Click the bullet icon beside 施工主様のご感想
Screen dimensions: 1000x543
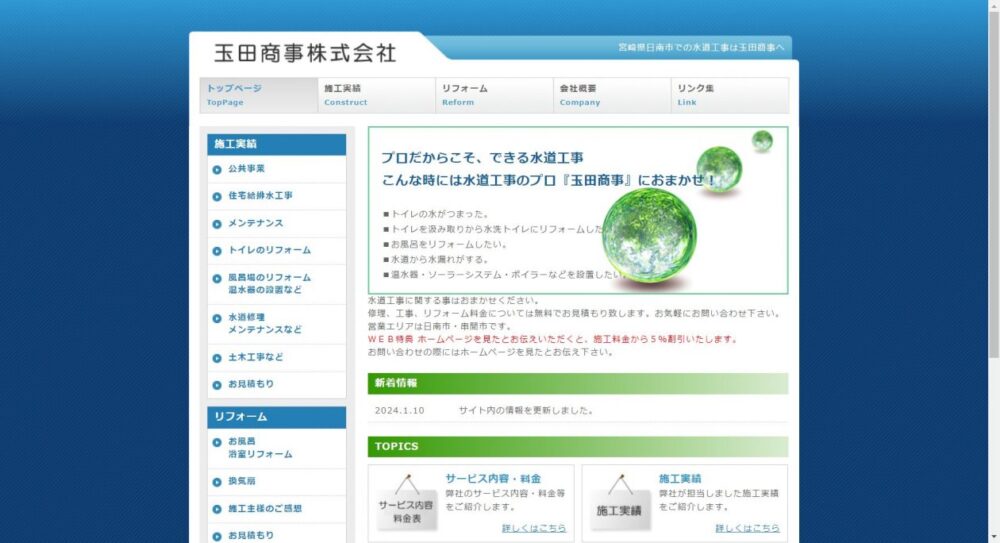(217, 509)
